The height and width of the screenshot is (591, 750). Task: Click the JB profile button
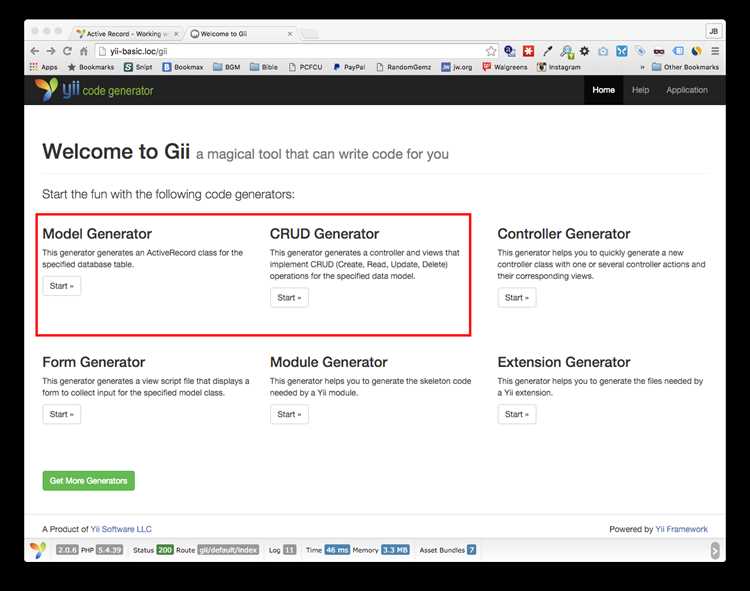(714, 31)
